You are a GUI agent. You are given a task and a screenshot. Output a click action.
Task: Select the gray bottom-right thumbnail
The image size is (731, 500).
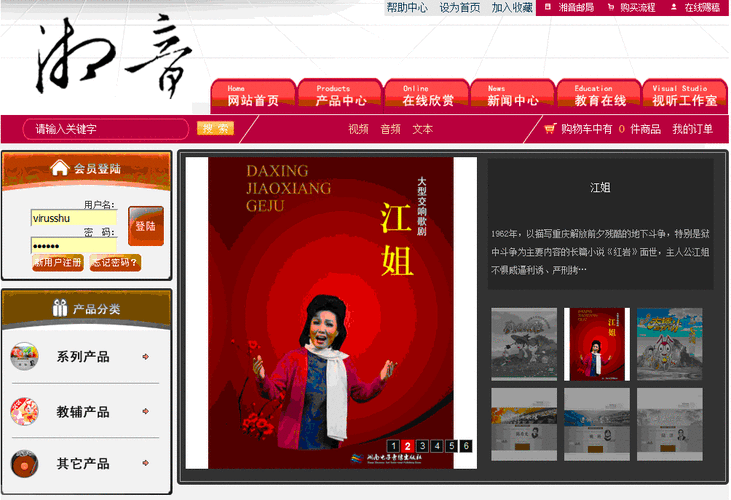point(669,424)
